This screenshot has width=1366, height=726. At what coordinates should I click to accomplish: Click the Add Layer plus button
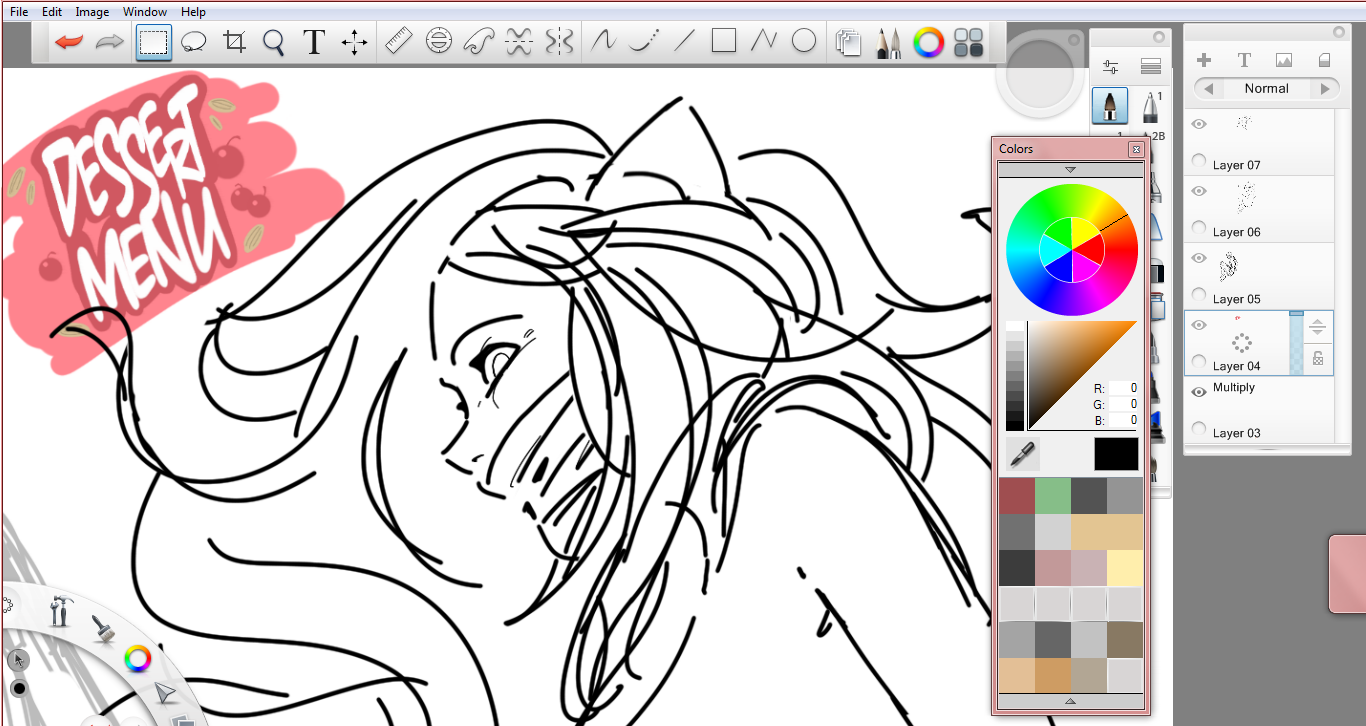click(x=1204, y=60)
